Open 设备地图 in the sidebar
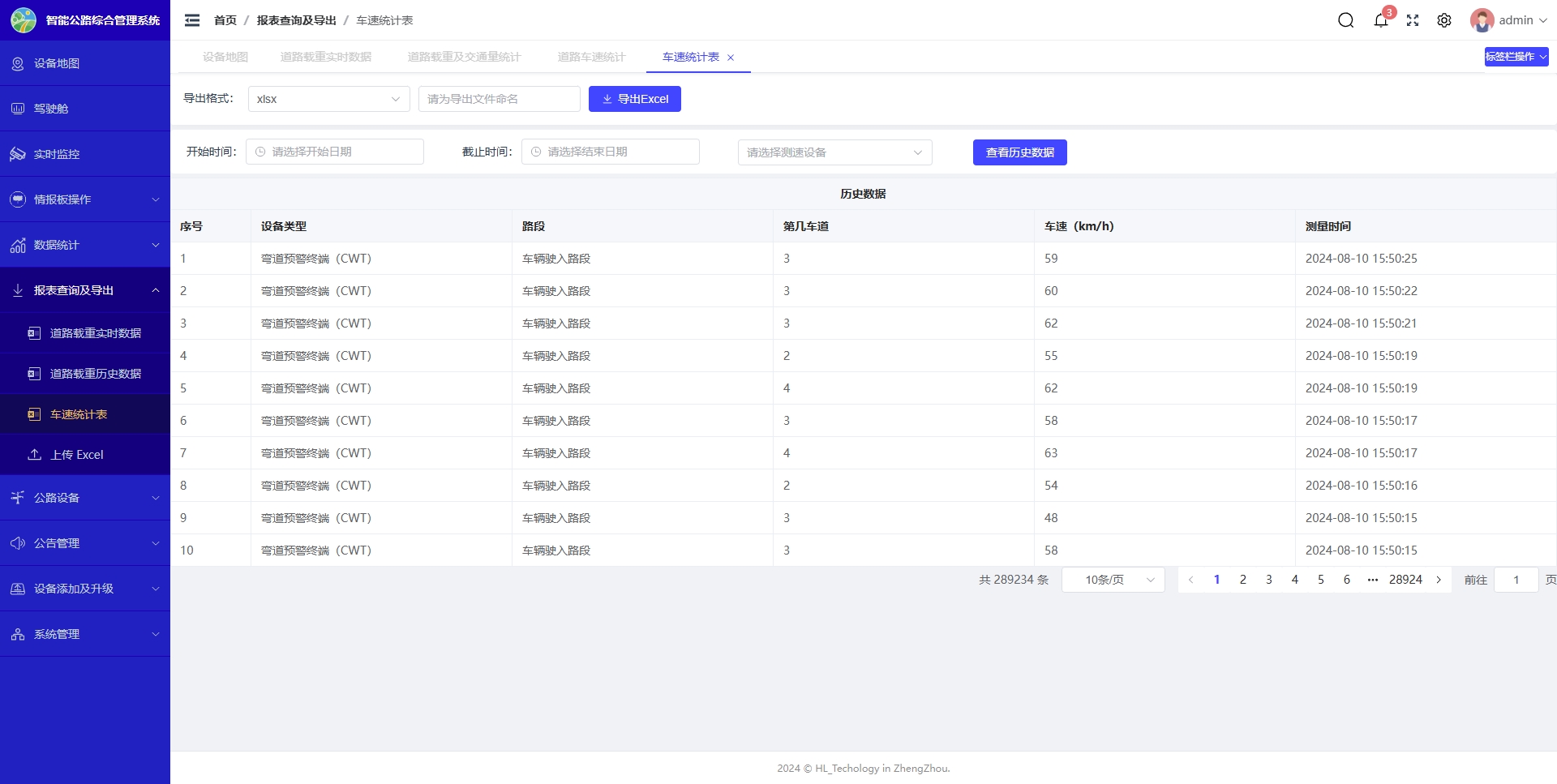The width and height of the screenshot is (1557, 784). click(57, 63)
